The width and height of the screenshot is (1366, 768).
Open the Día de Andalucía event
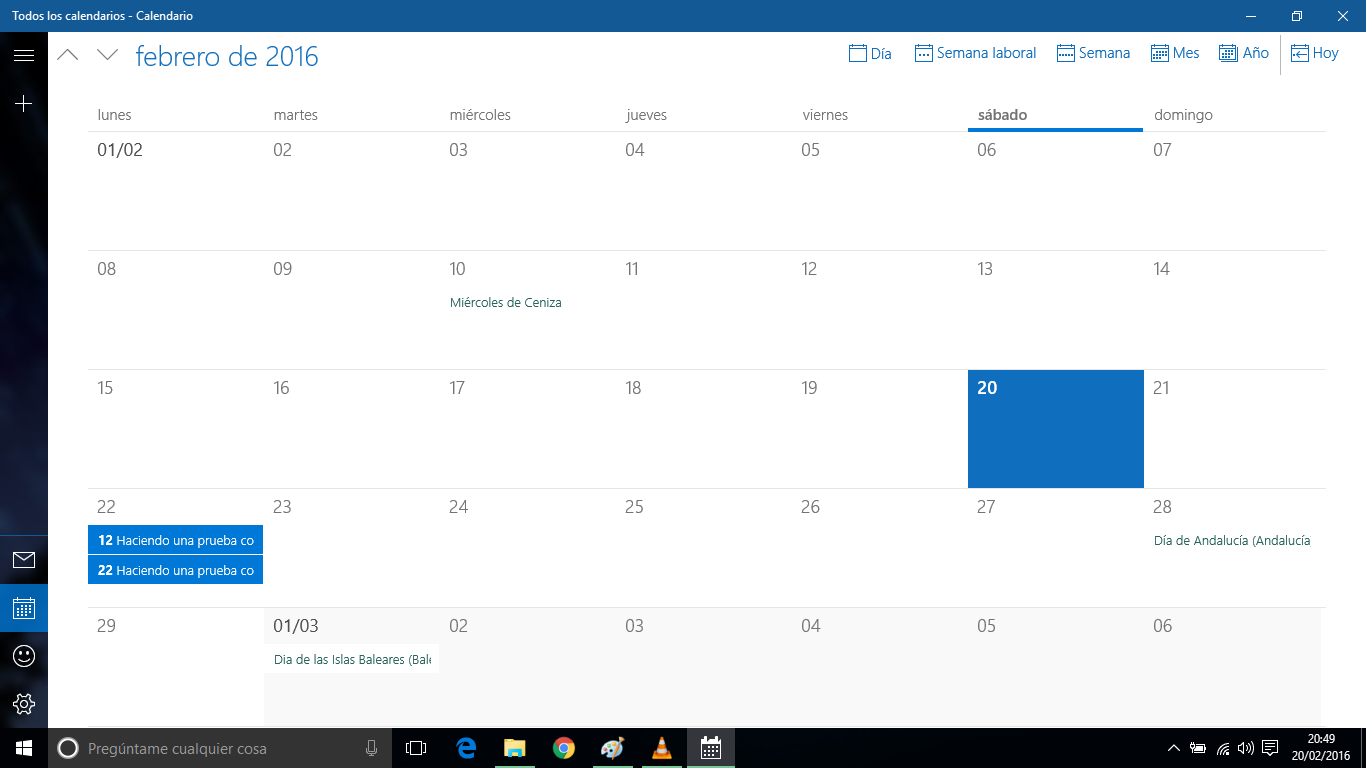pyautogui.click(x=1231, y=541)
